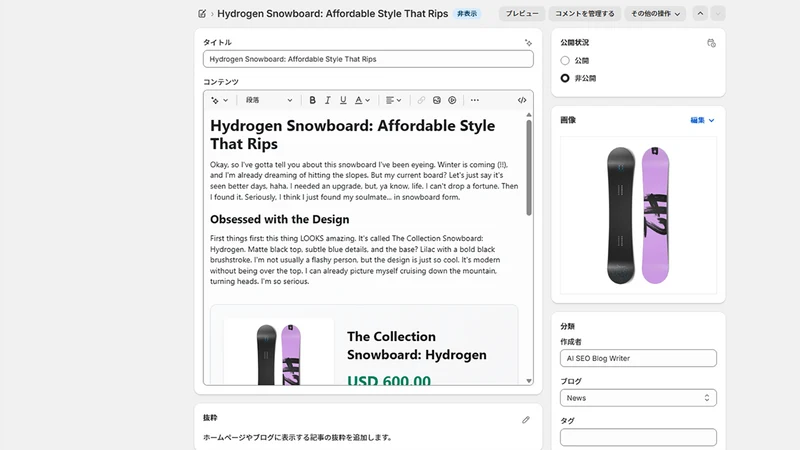
Task: Click the snowboard featured image thumbnail
Action: tap(638, 215)
